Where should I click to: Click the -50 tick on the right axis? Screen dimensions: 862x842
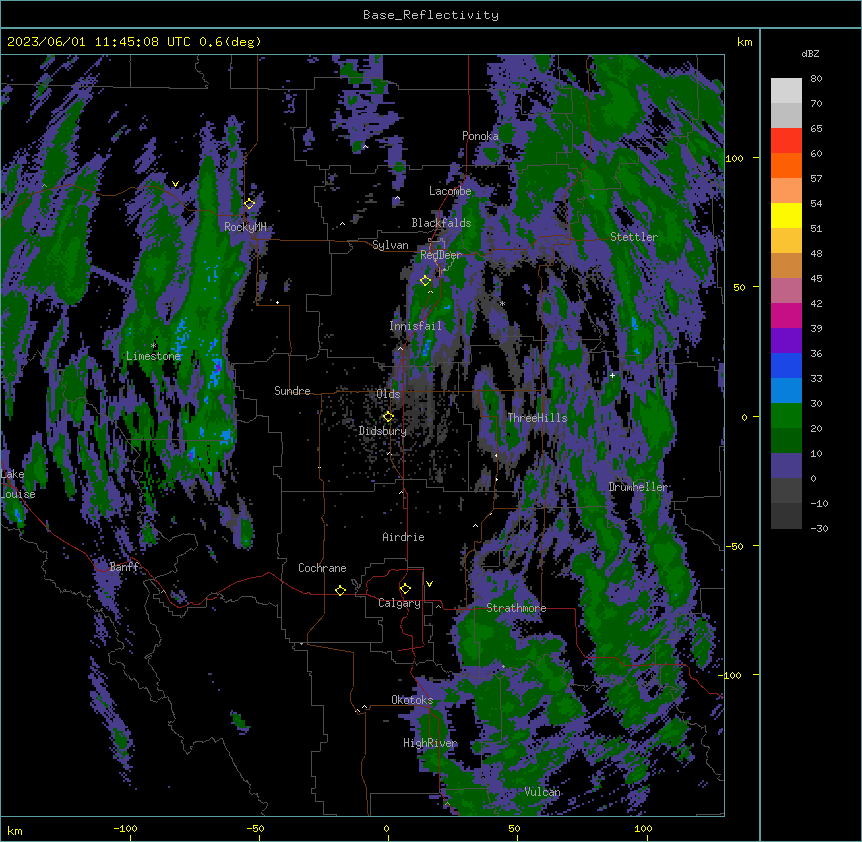(733, 546)
